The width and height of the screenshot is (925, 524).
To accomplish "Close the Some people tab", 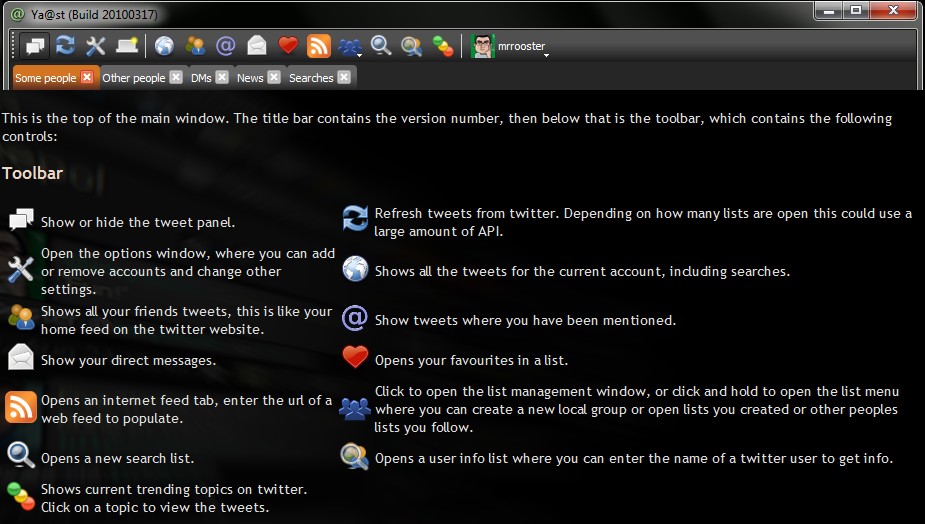I will click(87, 77).
